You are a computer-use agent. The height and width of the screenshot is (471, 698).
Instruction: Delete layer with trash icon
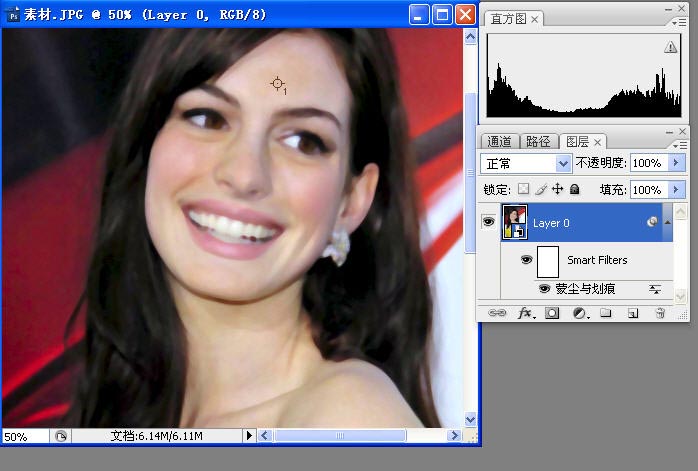click(x=660, y=313)
